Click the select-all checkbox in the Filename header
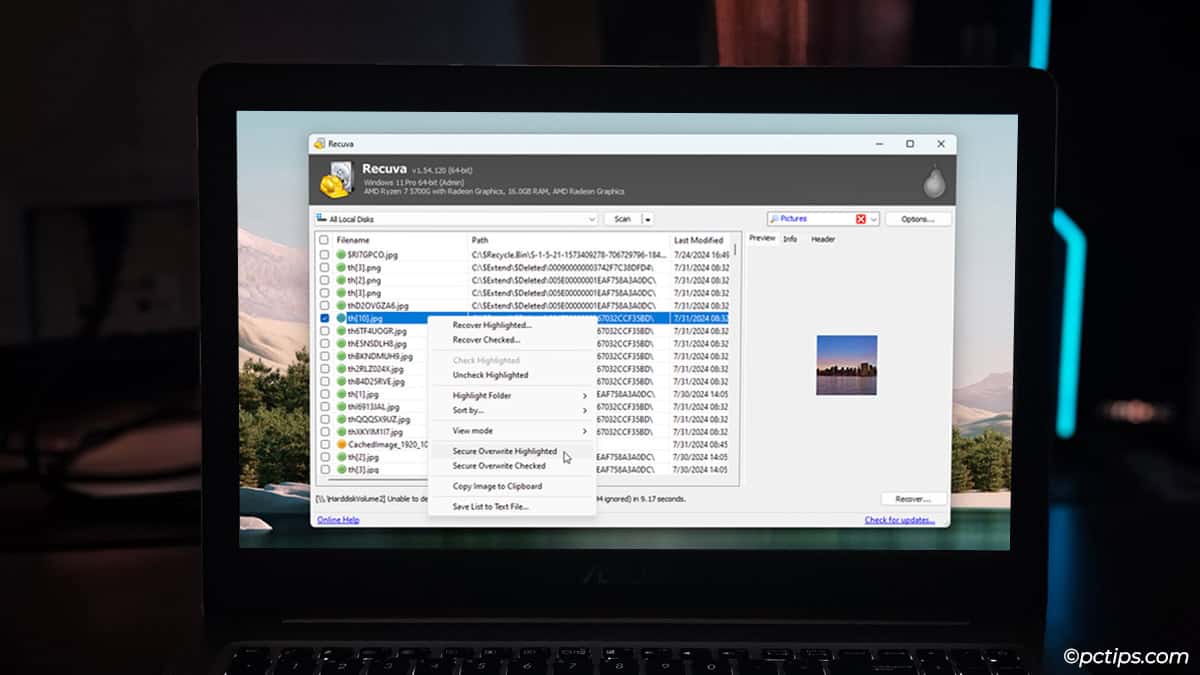 pyautogui.click(x=323, y=240)
